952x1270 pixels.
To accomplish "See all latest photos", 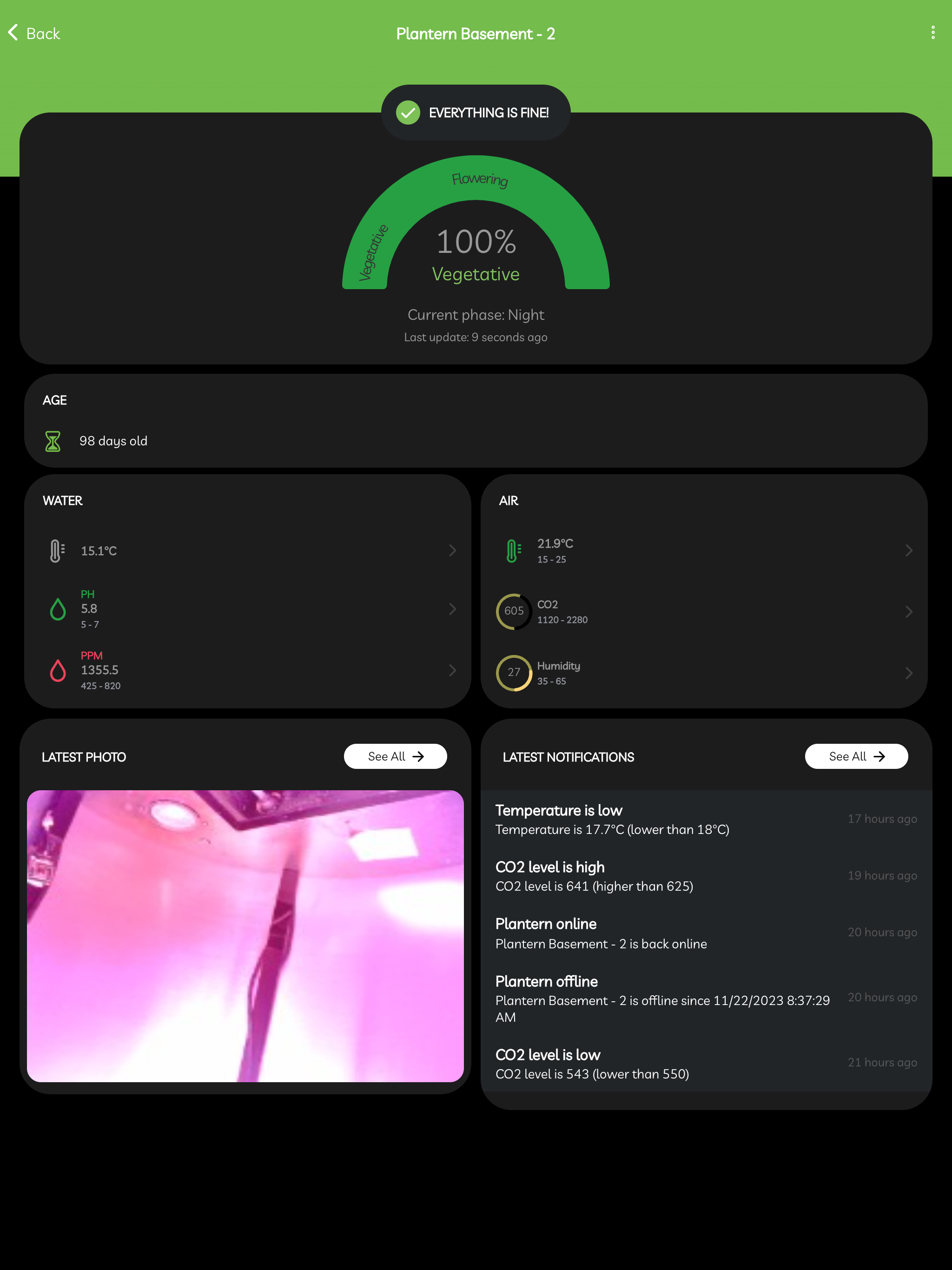I will (395, 756).
